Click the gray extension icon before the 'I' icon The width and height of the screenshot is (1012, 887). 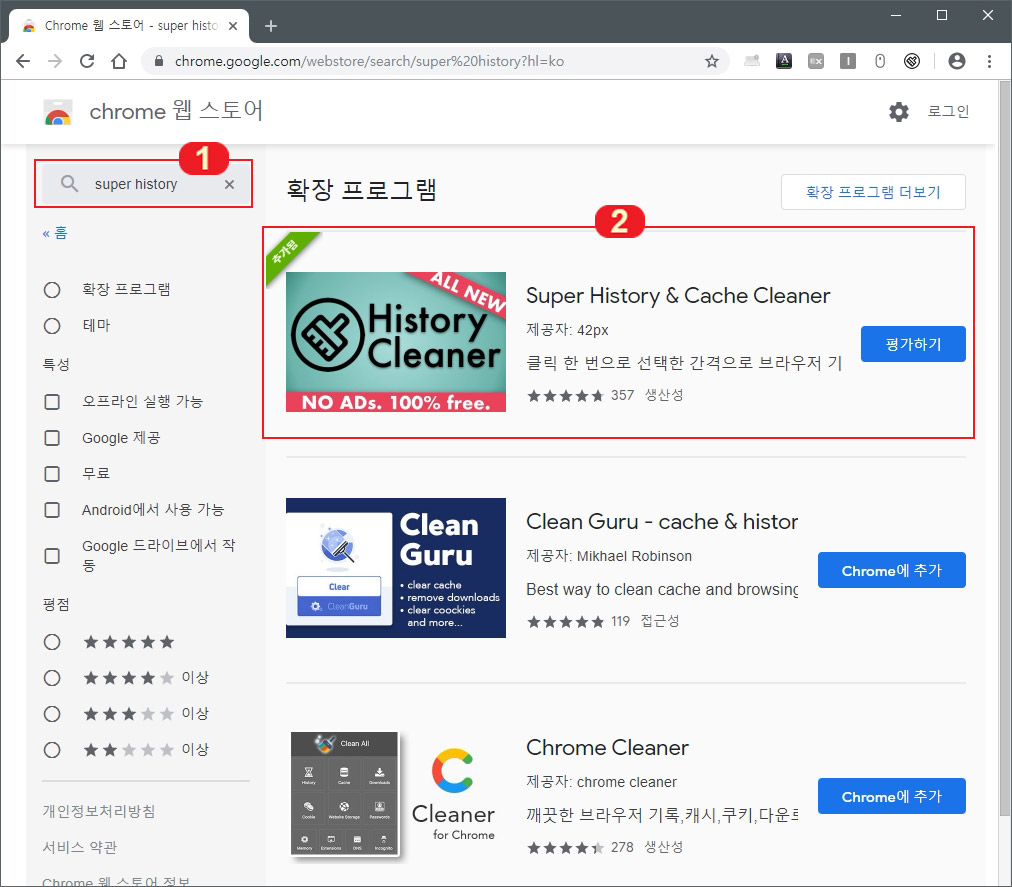point(816,61)
